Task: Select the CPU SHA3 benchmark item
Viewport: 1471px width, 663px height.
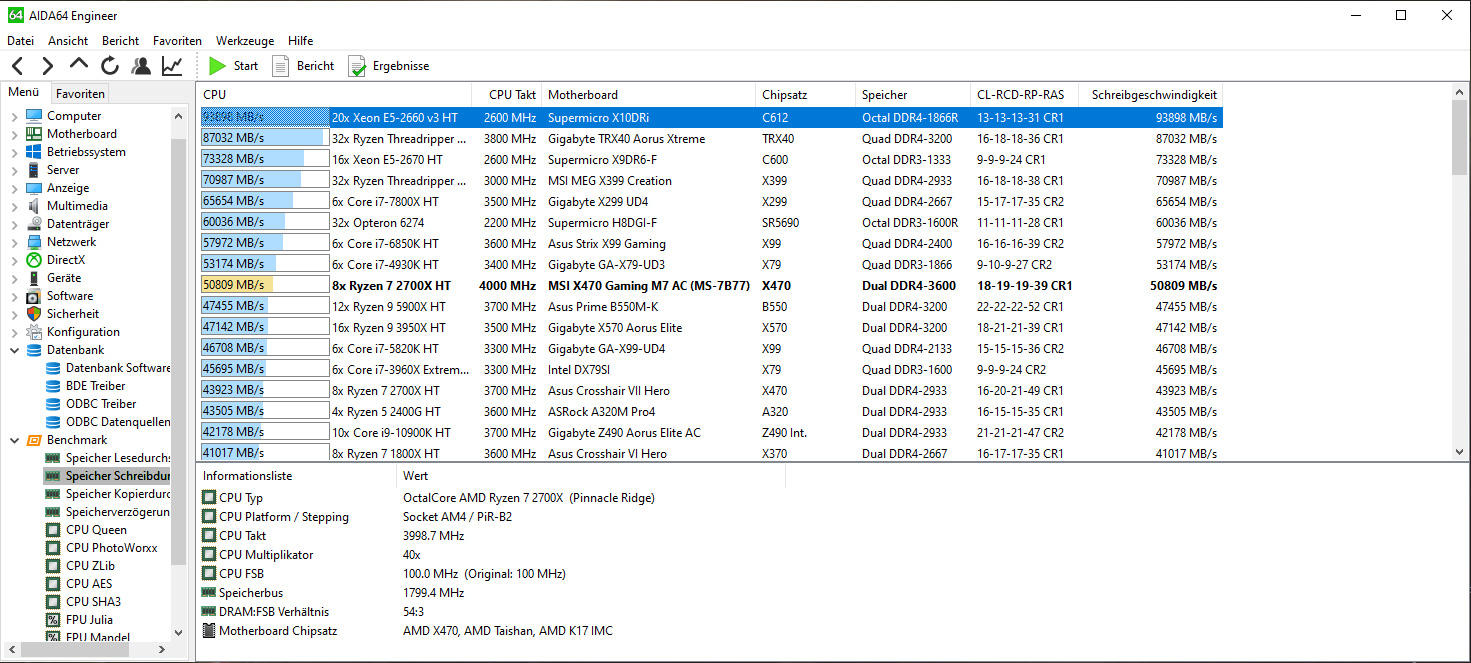Action: [83, 602]
